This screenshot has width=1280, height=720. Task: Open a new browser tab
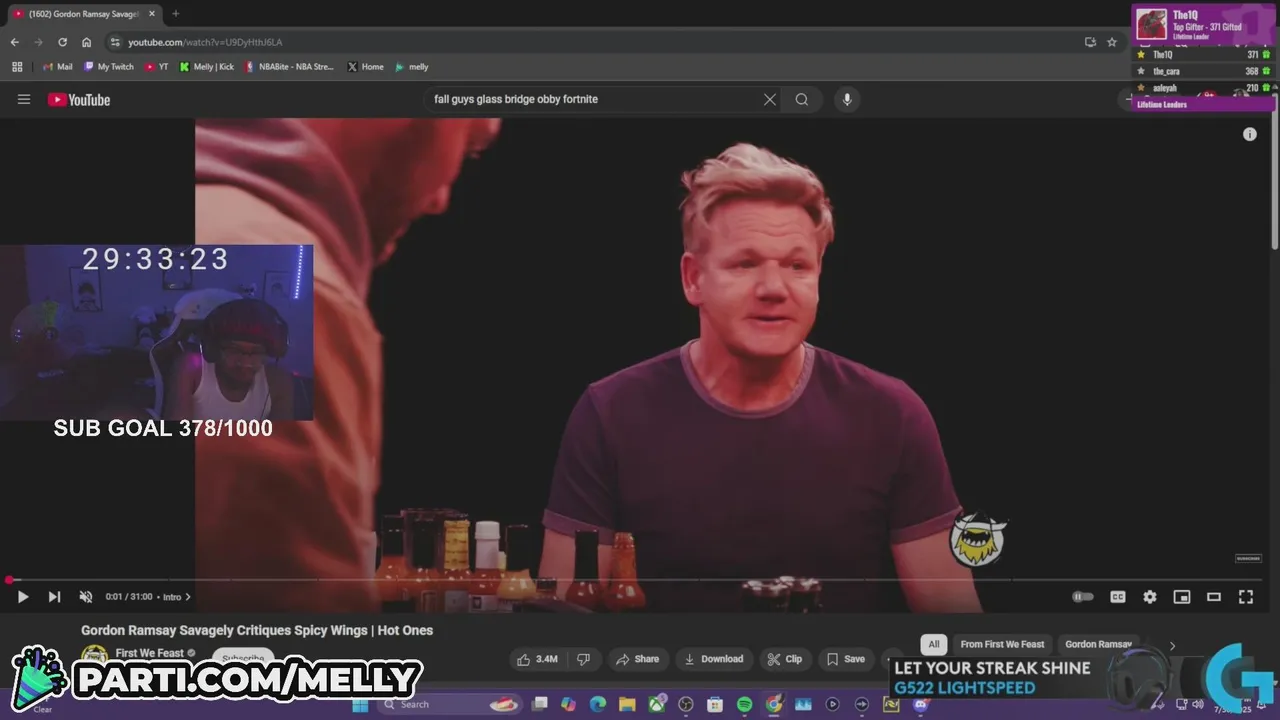(x=176, y=14)
